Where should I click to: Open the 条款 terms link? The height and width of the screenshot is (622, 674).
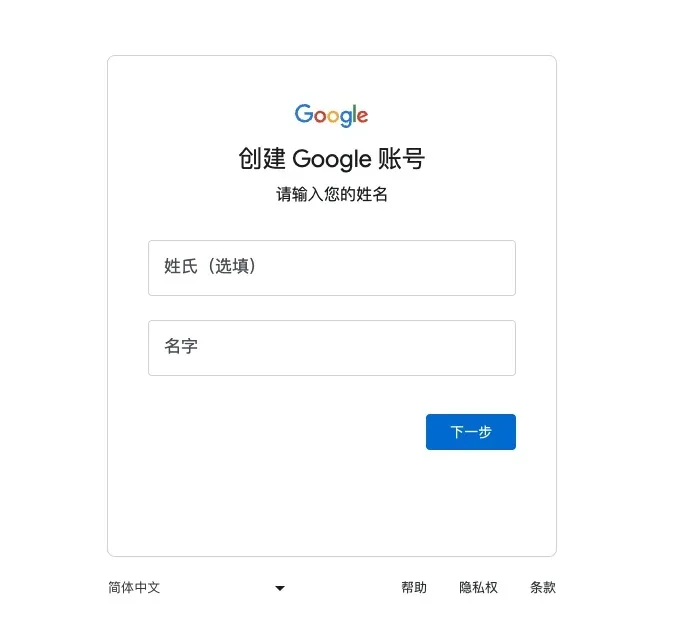[x=543, y=588]
